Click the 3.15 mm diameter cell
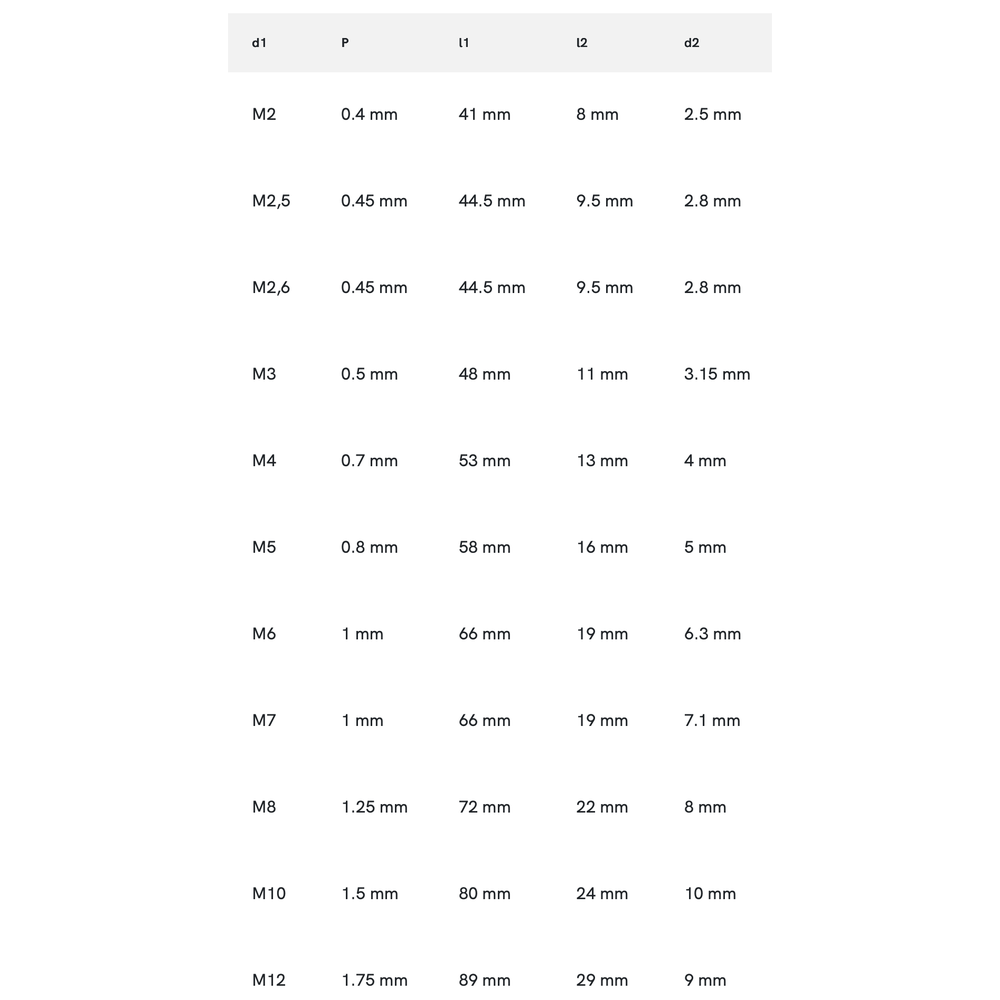The height and width of the screenshot is (1000, 1000). pos(717,374)
